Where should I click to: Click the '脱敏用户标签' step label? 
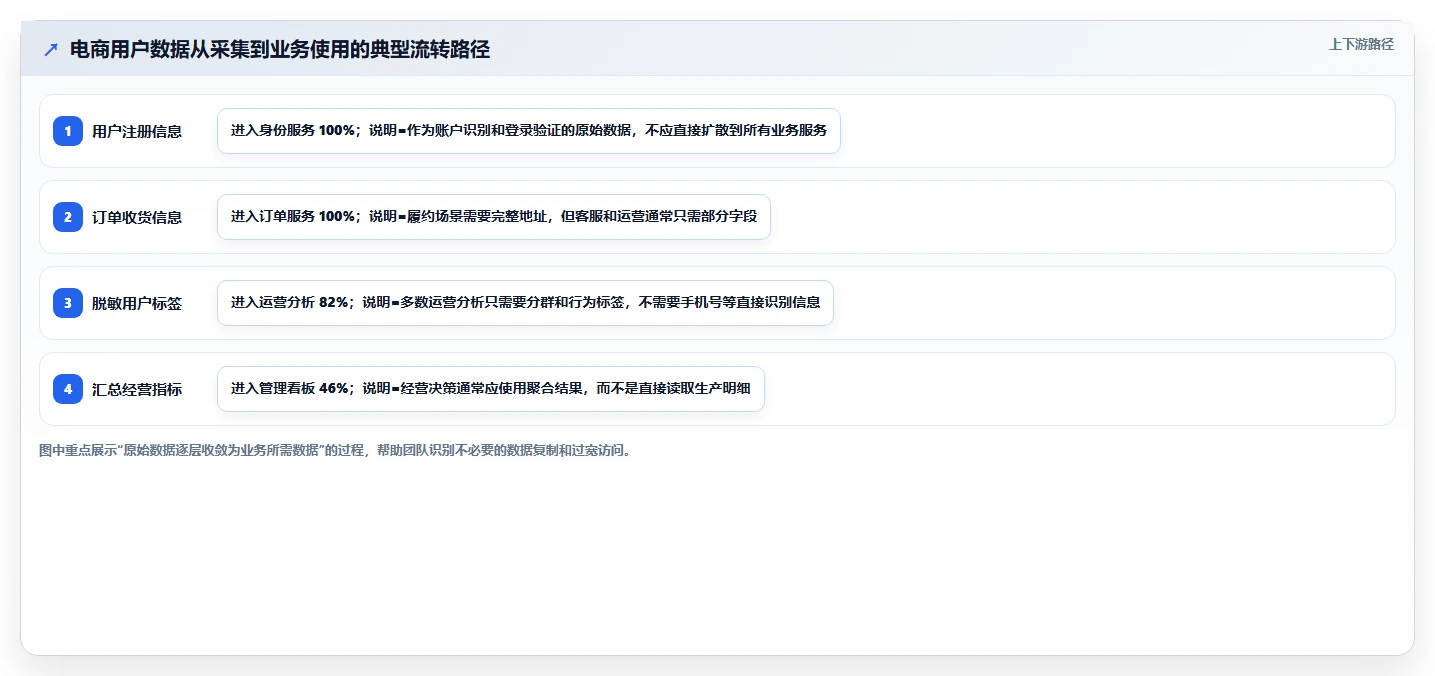(137, 303)
